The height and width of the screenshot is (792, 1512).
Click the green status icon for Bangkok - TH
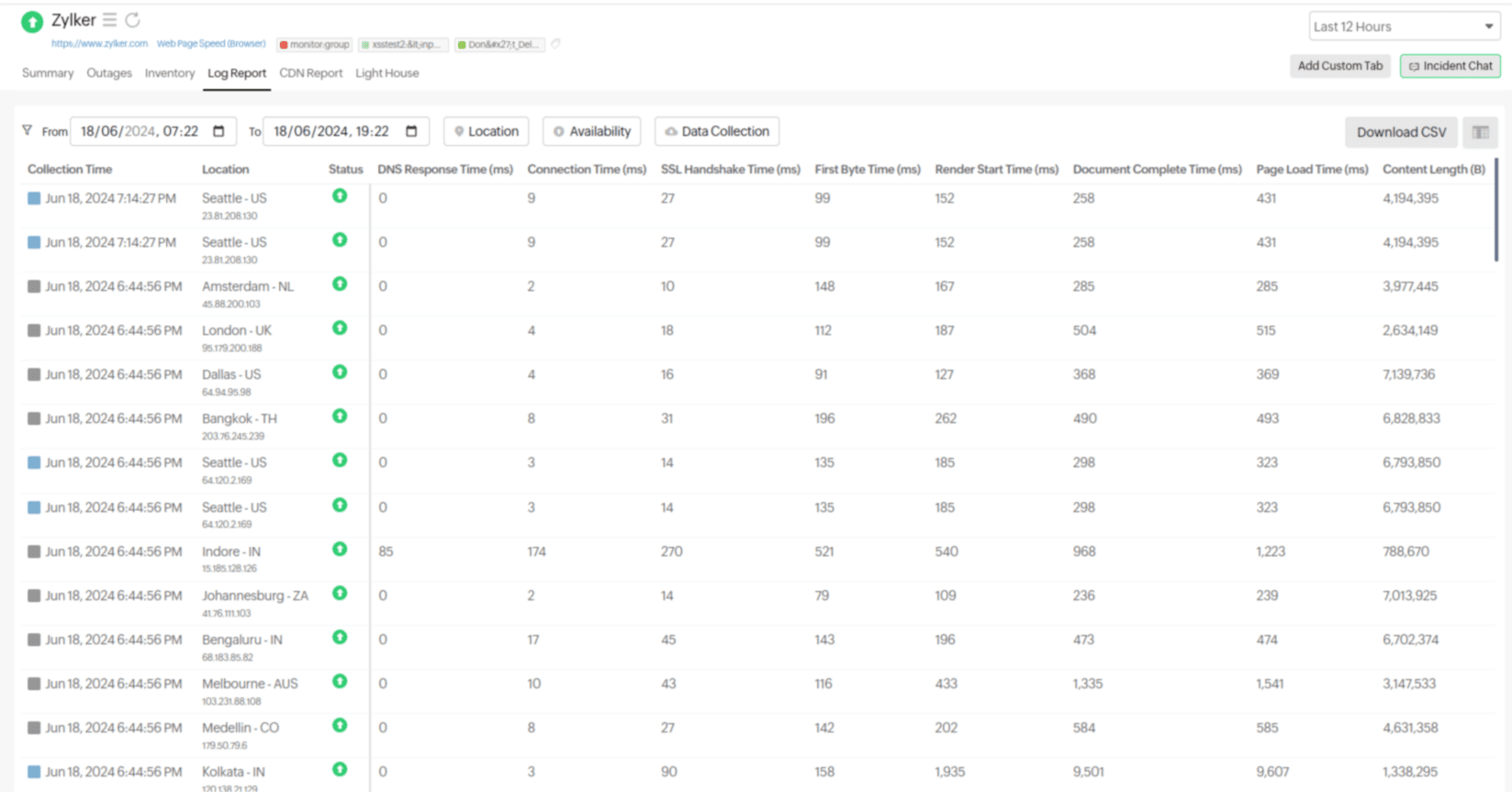(340, 416)
